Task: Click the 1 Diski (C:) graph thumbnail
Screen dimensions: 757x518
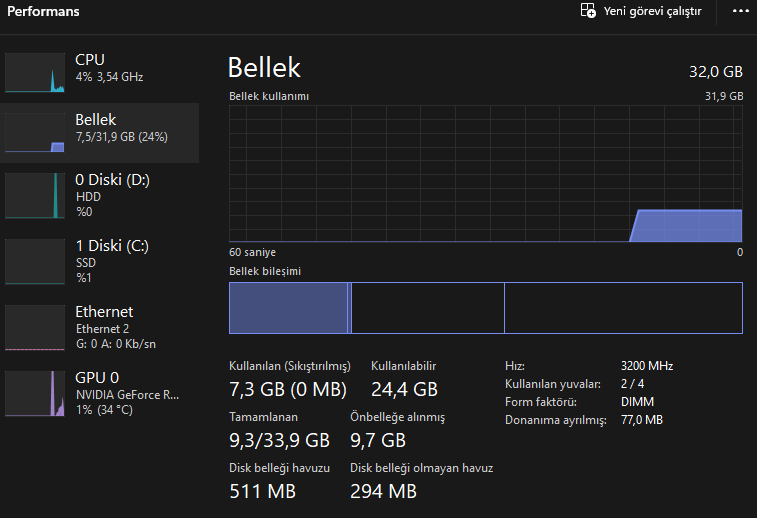Action: [34, 261]
